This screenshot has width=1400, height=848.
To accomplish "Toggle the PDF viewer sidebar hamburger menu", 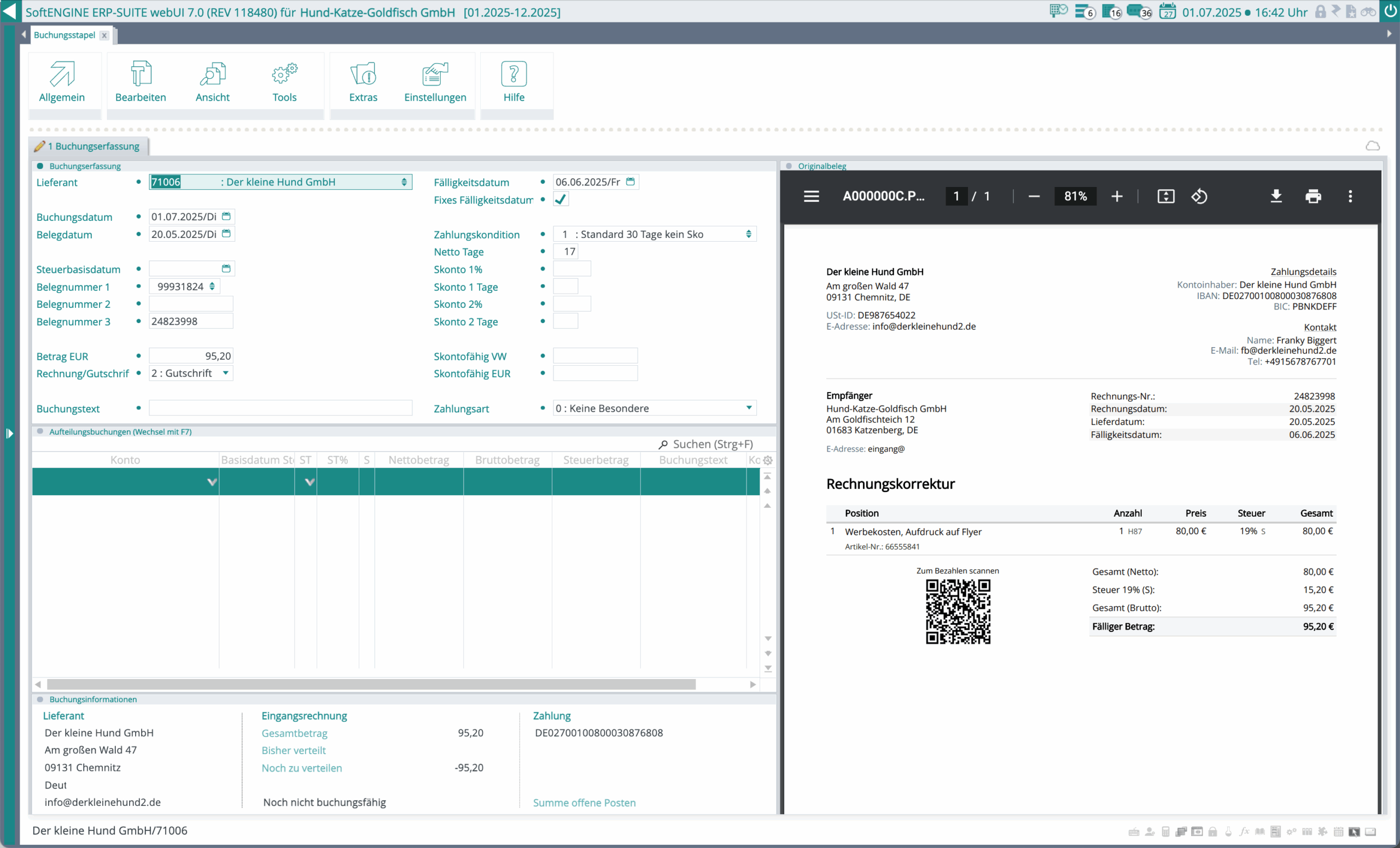I will tap(812, 196).
